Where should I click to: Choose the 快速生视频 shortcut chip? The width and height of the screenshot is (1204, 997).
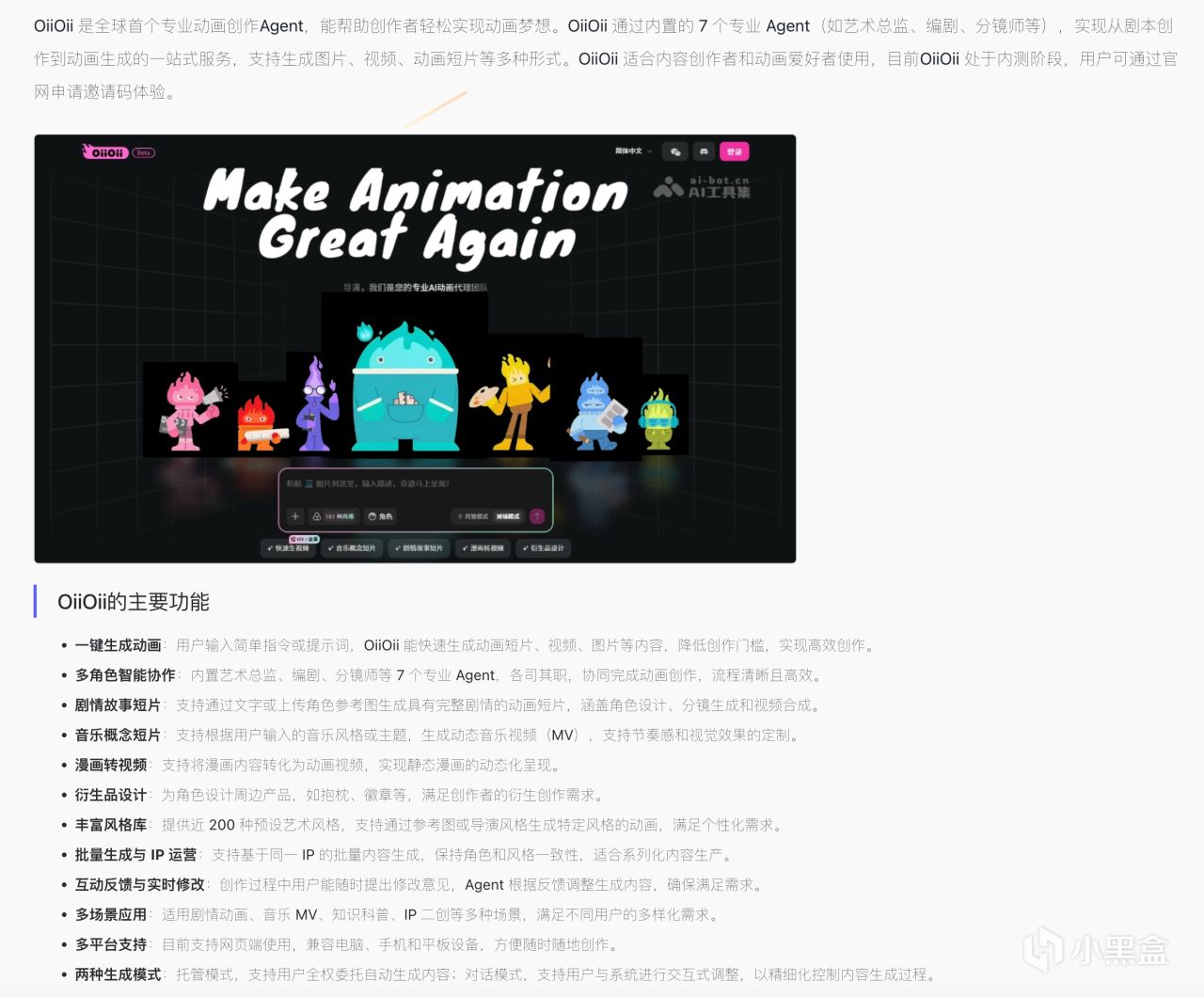click(289, 548)
